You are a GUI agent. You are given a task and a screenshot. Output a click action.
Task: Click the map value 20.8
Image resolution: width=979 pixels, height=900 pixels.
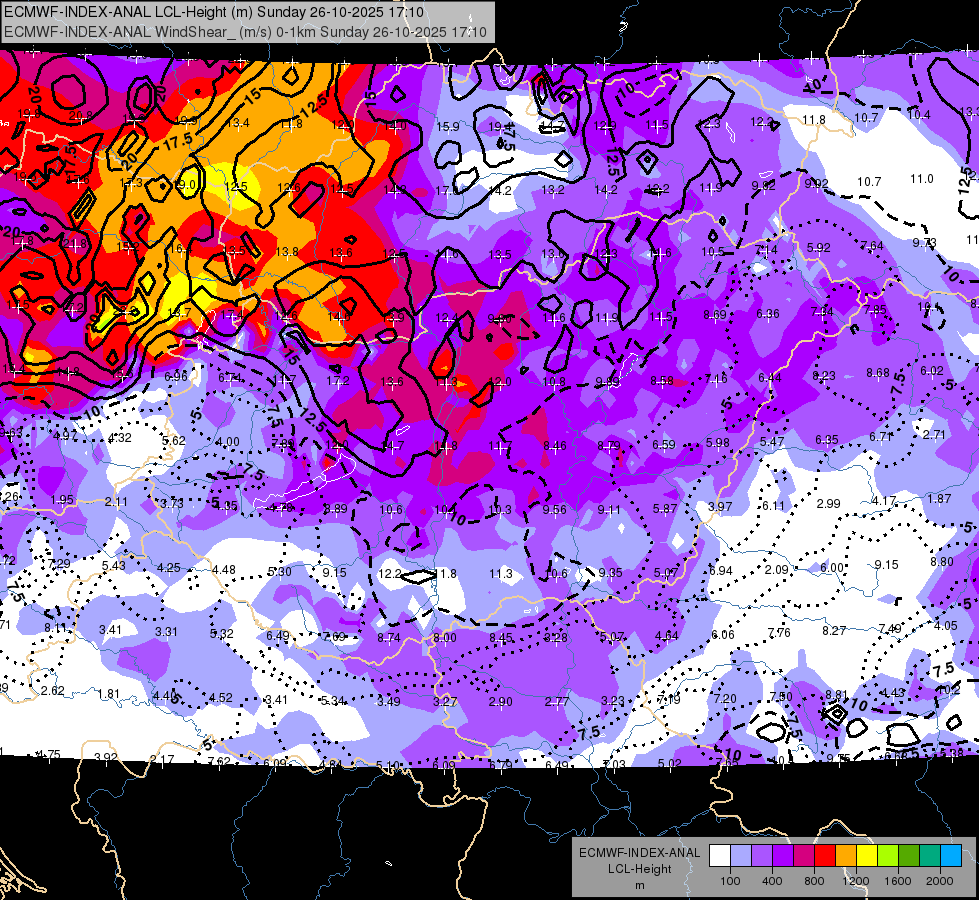click(x=81, y=116)
